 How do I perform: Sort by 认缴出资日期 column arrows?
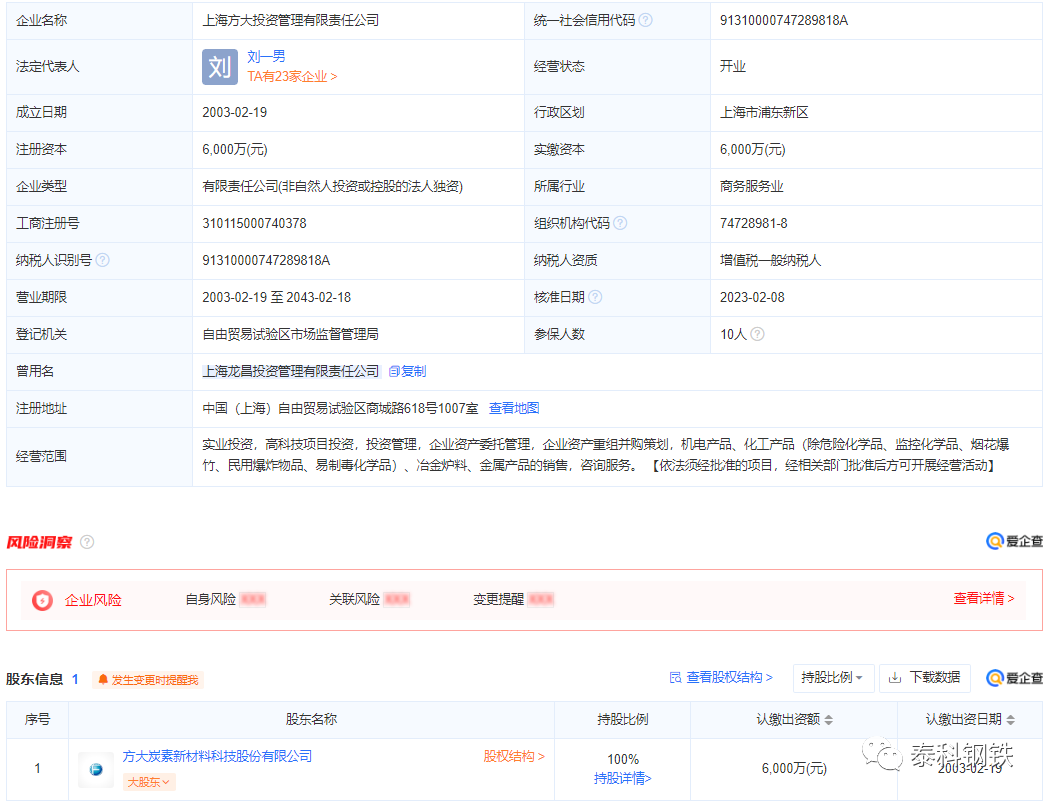tap(1010, 720)
